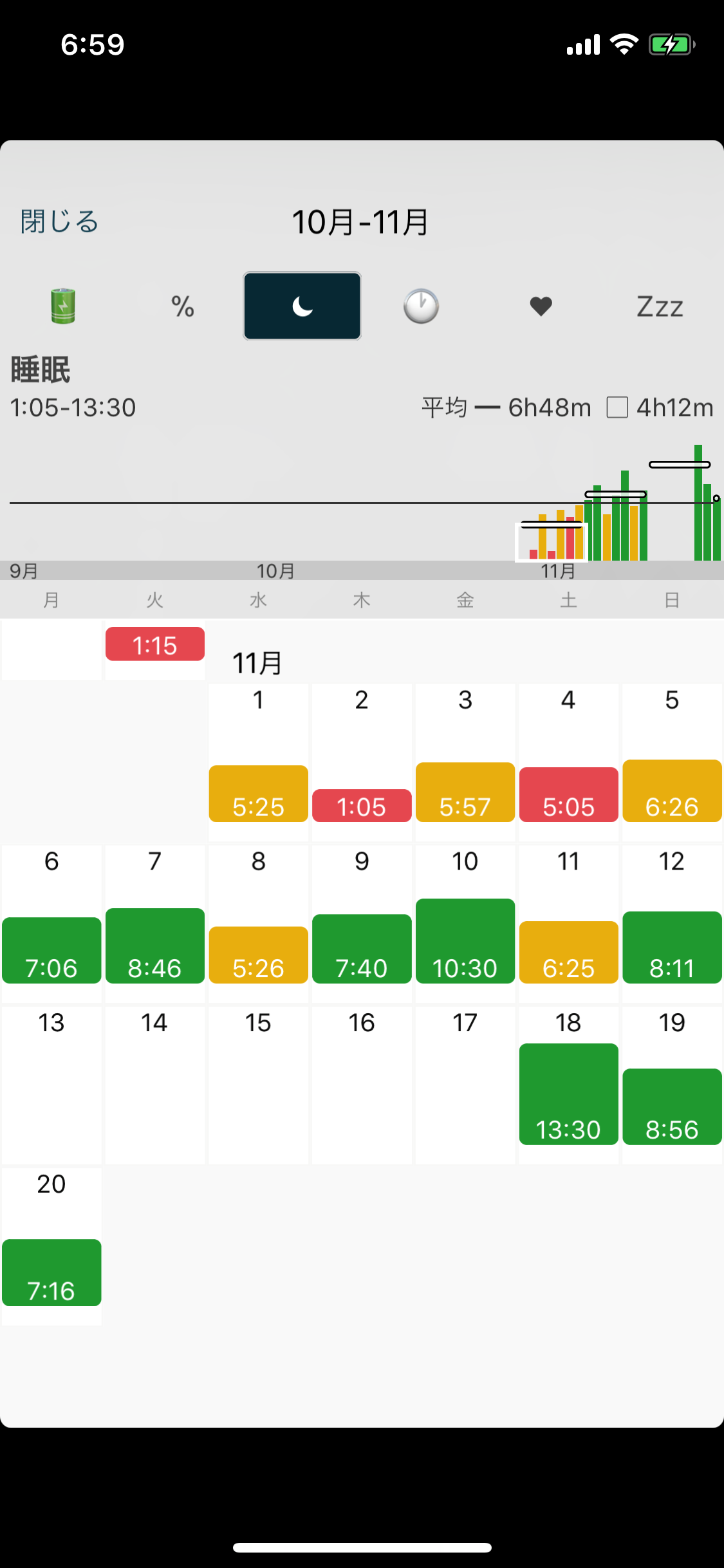Select the 7:16 entry on November 20
The height and width of the screenshot is (1568, 724).
point(51,1272)
